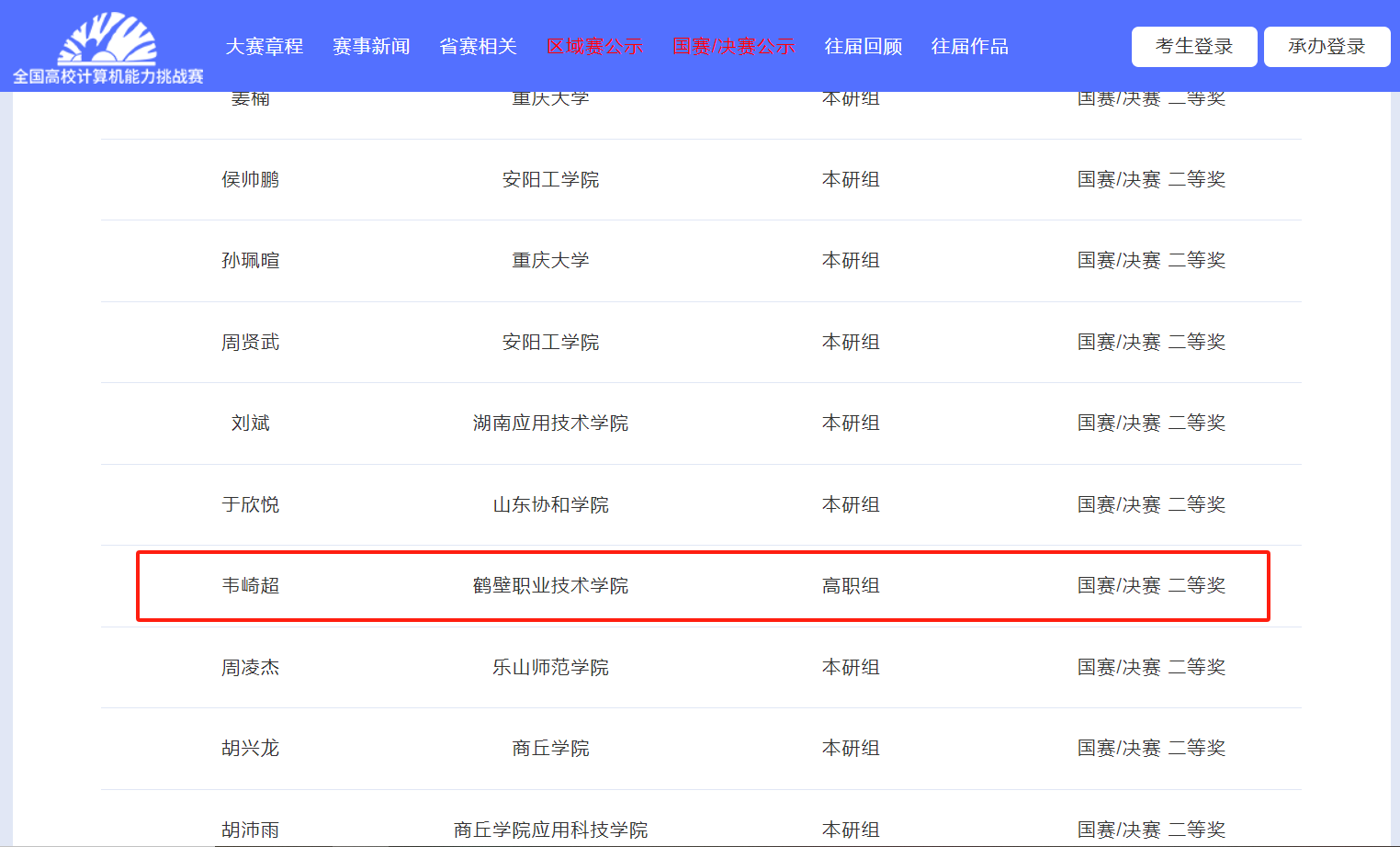This screenshot has width=1400, height=847.
Task: Open 国赛/决赛公示 in the navigation
Action: 733,46
